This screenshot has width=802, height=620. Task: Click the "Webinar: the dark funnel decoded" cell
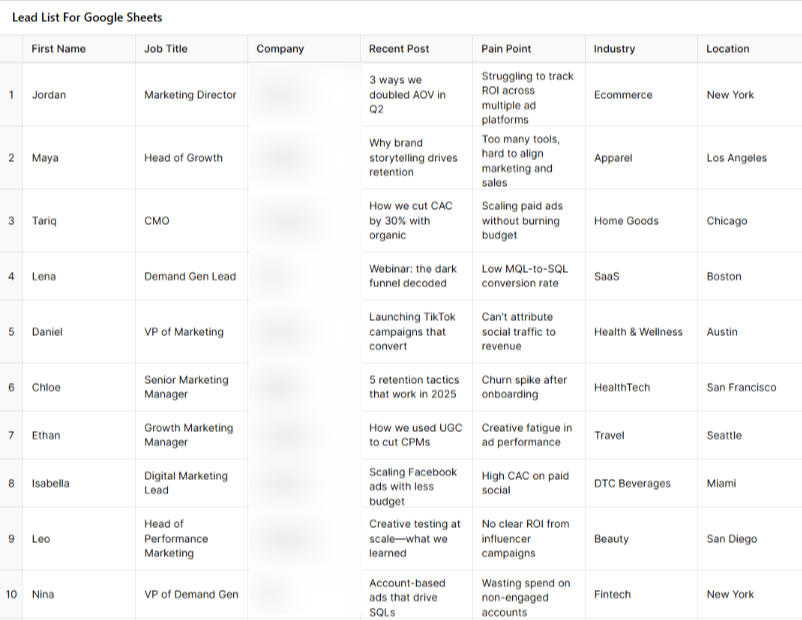tap(414, 276)
